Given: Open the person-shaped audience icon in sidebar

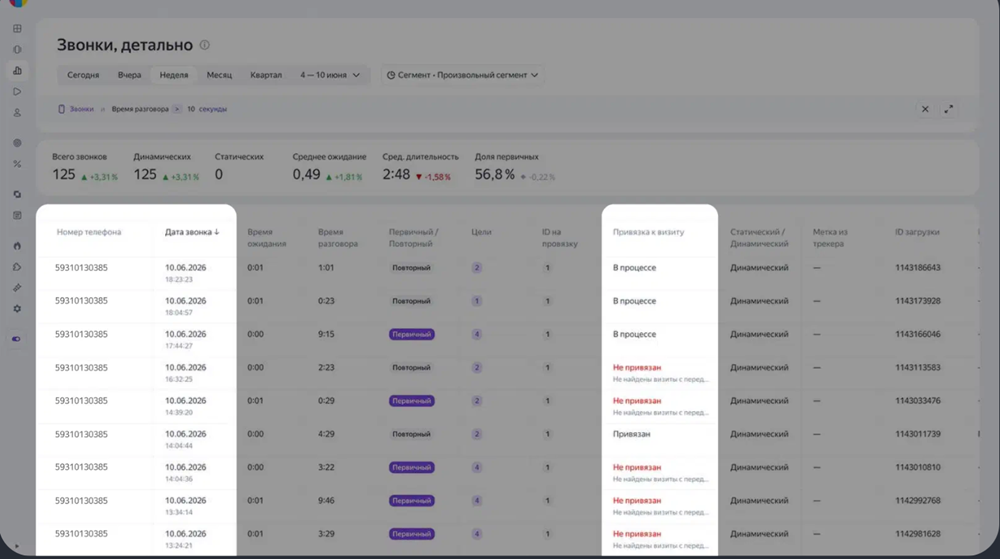Looking at the screenshot, I should coord(17,113).
